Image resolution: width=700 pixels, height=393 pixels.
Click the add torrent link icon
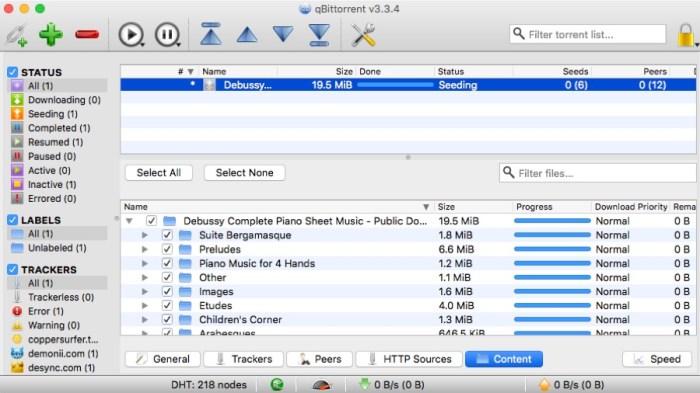(x=17, y=35)
